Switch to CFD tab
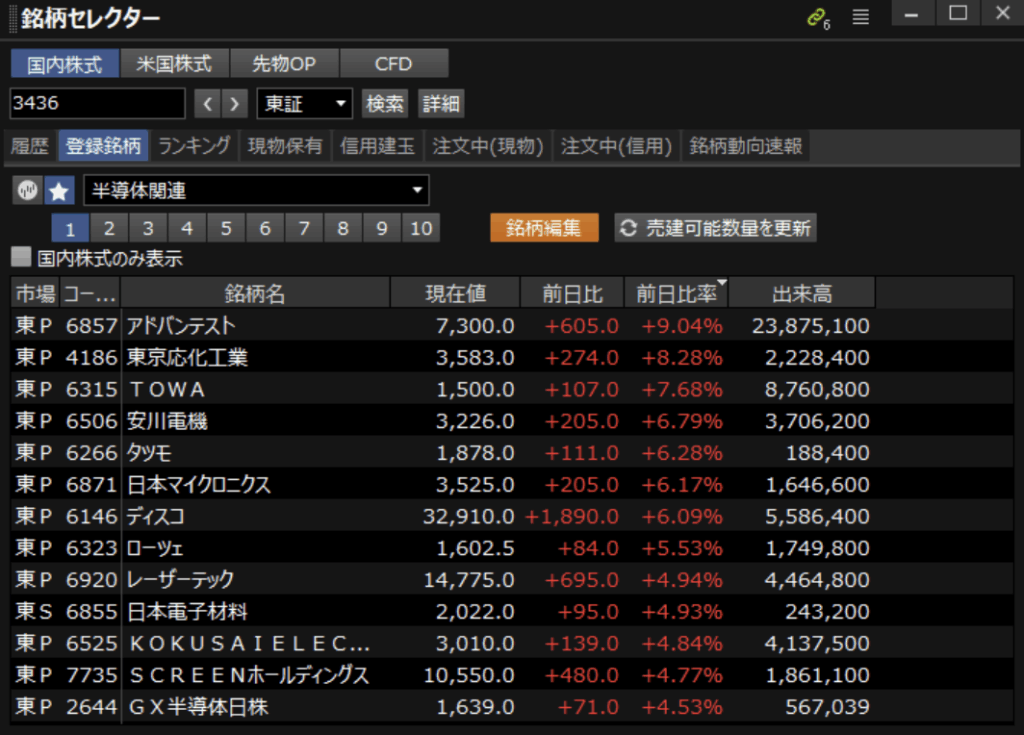 point(394,64)
